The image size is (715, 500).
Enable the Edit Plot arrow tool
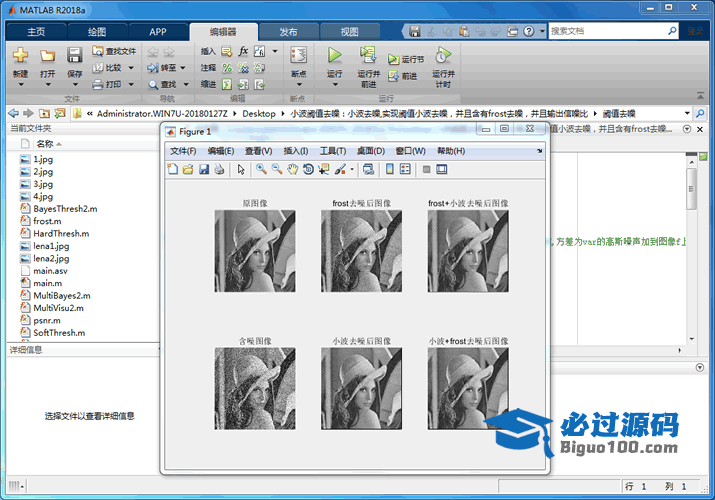click(241, 170)
